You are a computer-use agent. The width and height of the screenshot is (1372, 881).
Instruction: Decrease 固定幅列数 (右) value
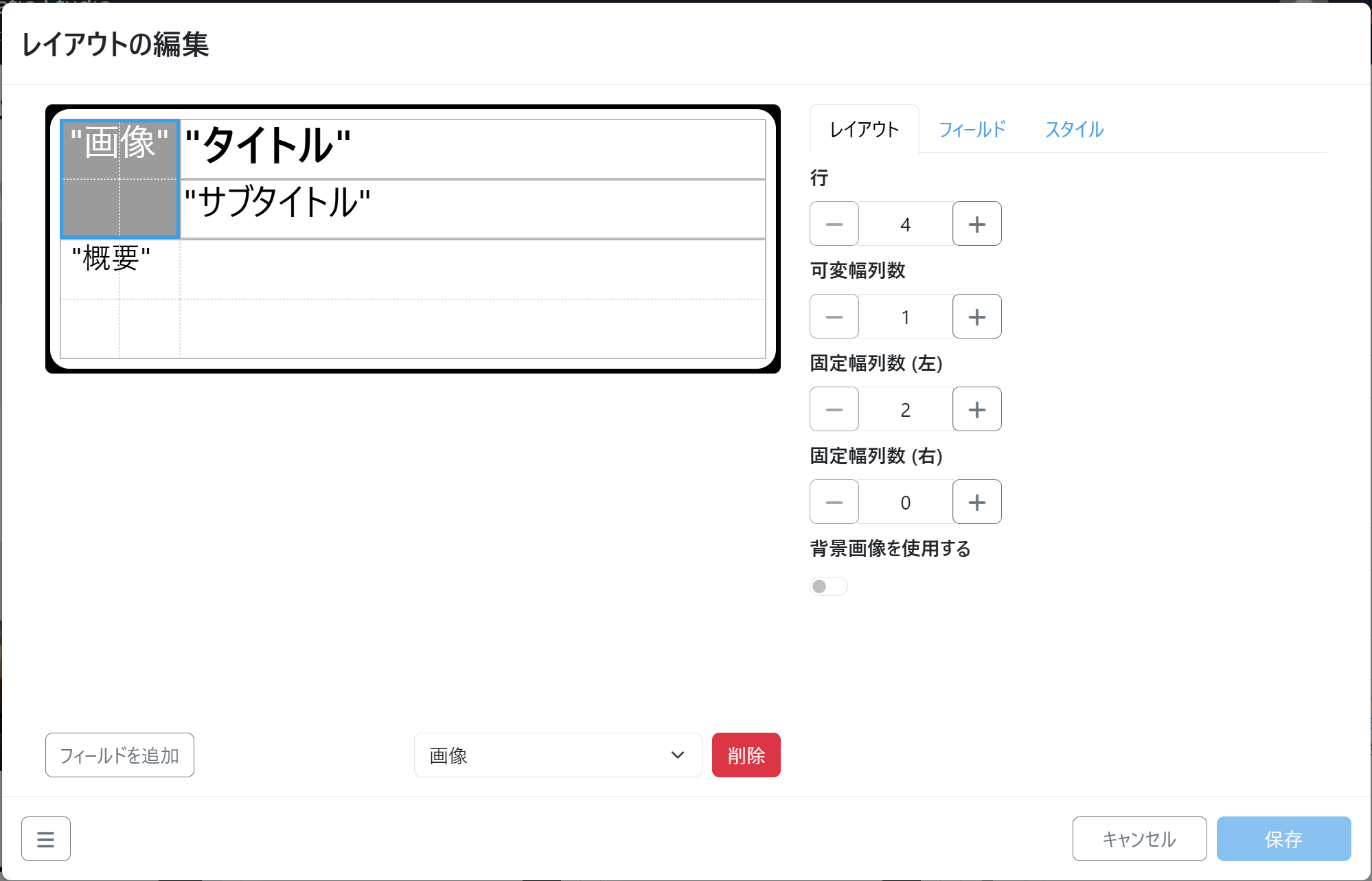click(834, 502)
